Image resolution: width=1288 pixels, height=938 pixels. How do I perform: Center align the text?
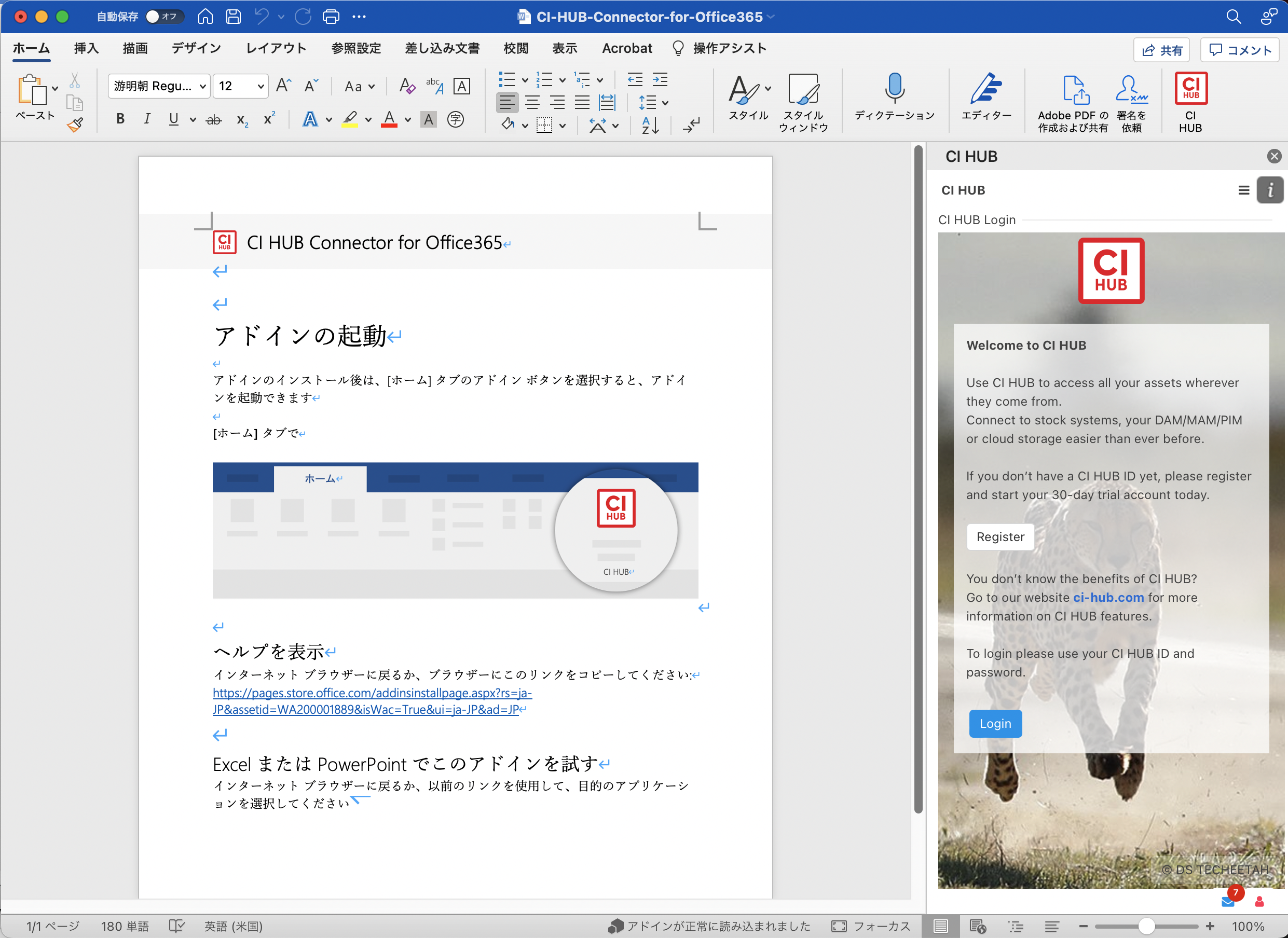point(533,103)
